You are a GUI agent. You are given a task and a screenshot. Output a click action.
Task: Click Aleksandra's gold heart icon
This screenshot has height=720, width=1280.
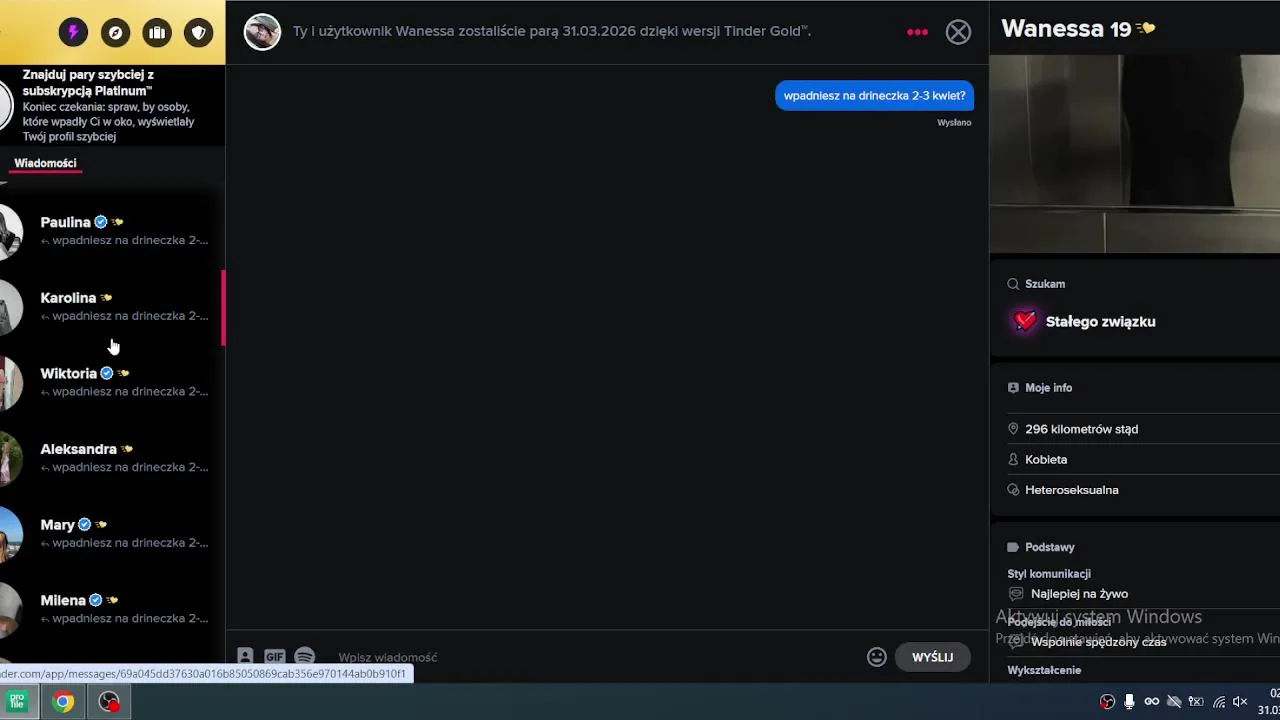tap(127, 449)
